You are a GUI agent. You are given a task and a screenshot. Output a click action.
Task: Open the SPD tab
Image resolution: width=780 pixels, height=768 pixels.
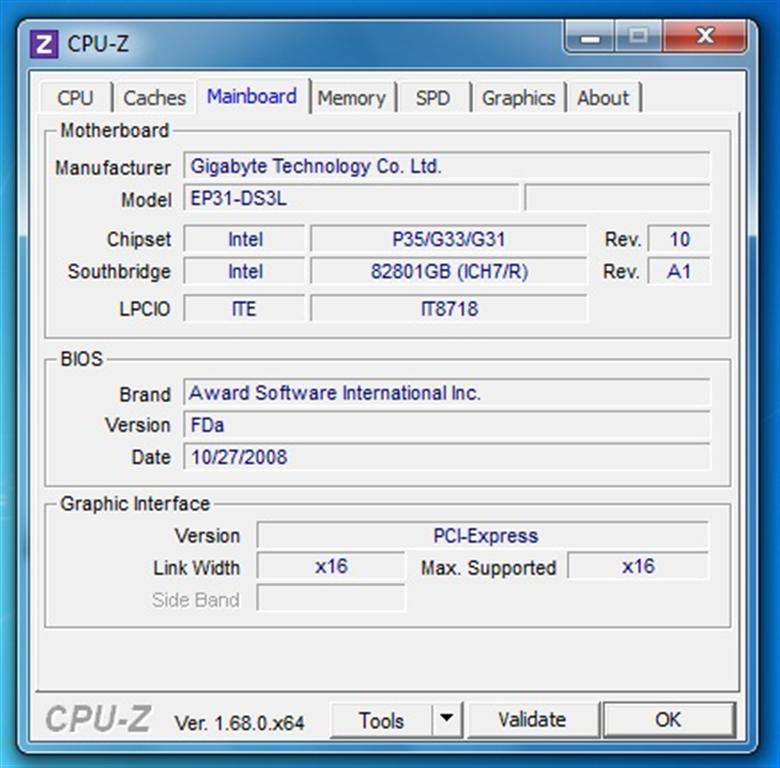coord(433,97)
